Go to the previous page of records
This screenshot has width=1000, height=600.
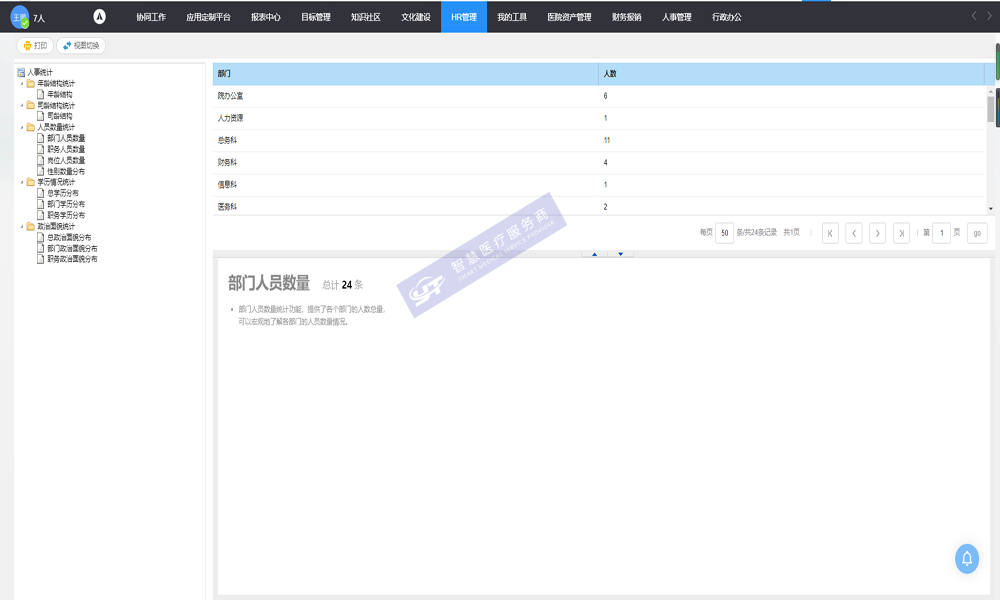(854, 233)
